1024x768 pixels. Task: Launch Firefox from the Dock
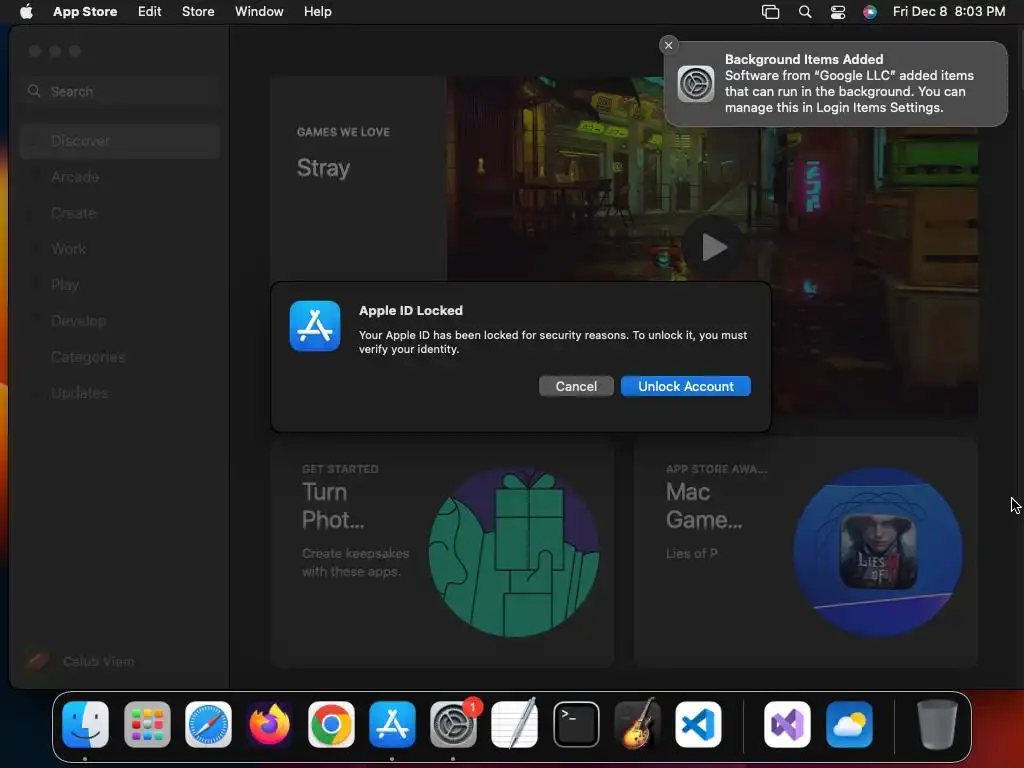270,724
